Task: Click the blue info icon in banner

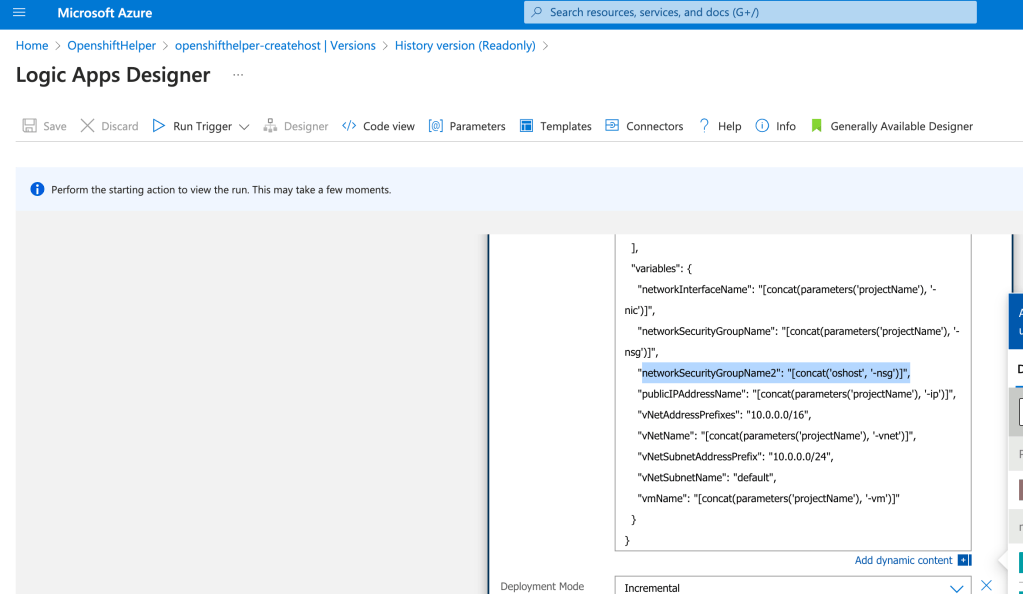Action: click(x=37, y=189)
